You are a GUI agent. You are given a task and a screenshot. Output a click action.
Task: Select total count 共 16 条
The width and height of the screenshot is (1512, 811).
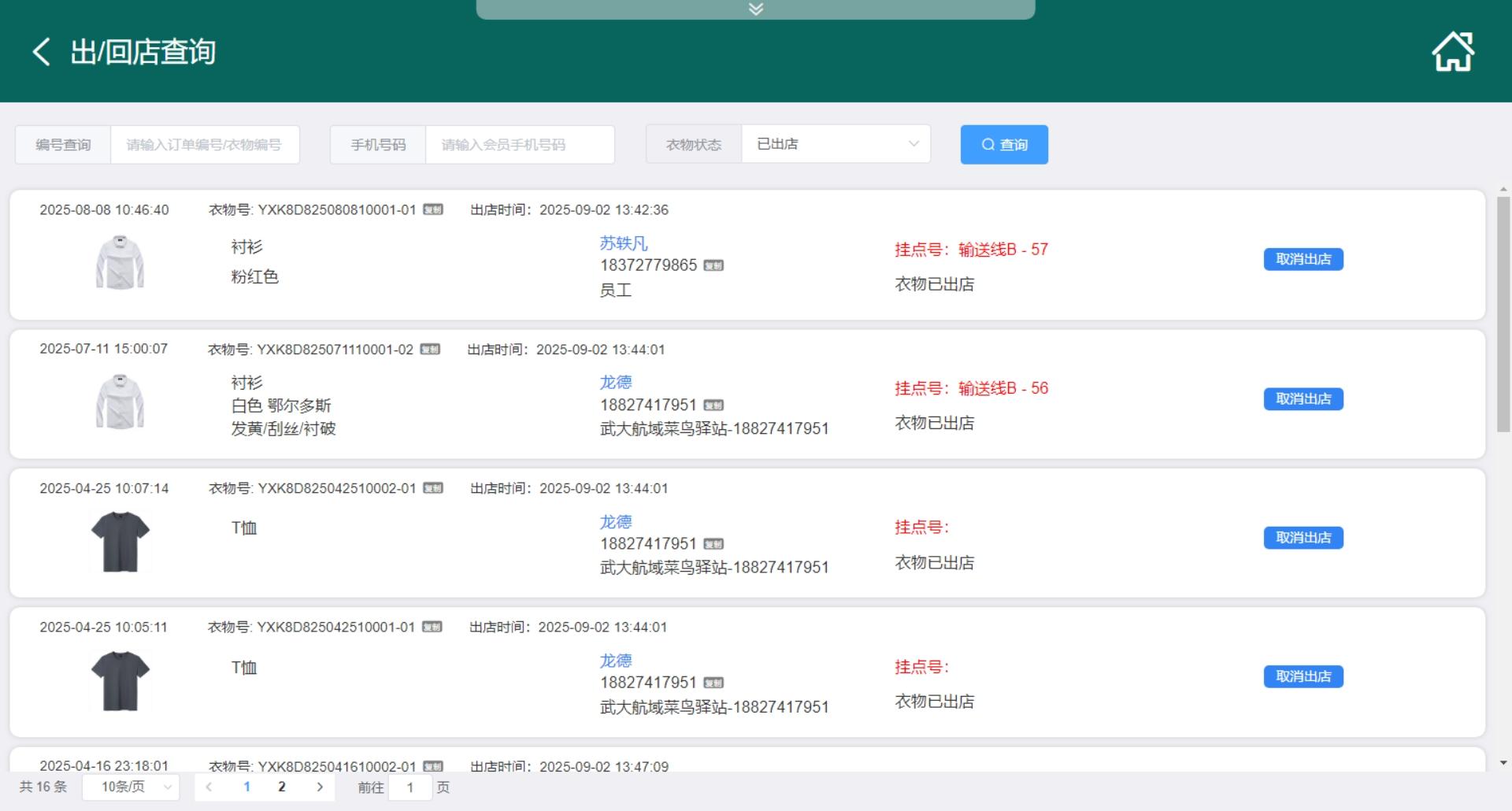43,787
